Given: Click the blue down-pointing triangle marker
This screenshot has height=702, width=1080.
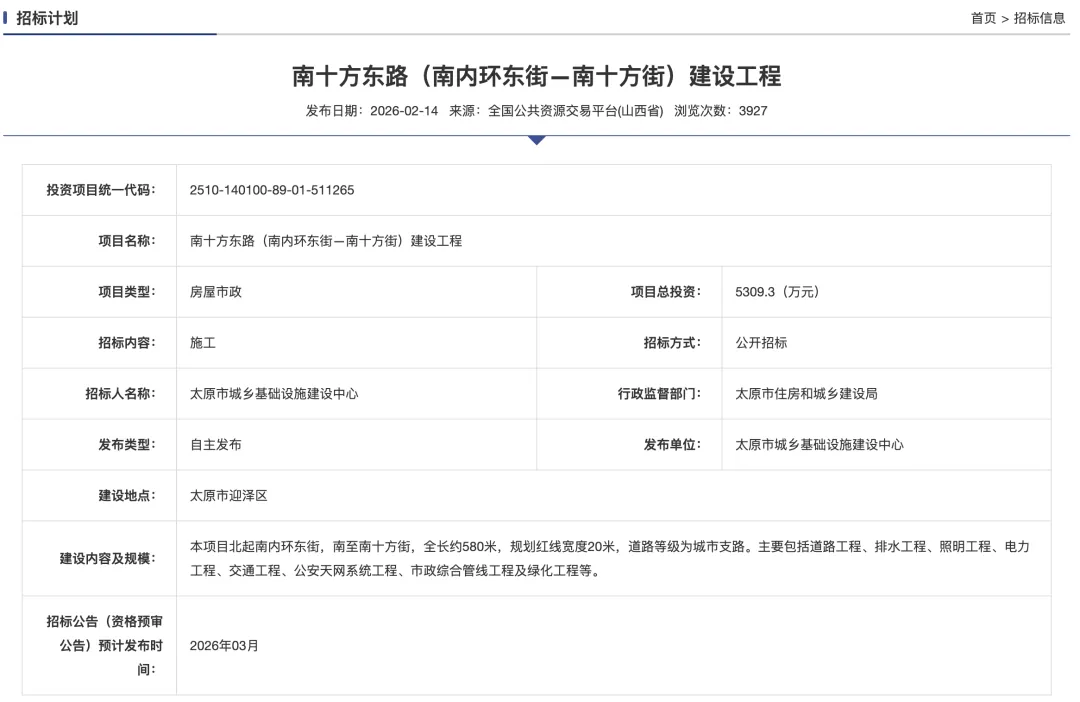Looking at the screenshot, I should point(537,140).
